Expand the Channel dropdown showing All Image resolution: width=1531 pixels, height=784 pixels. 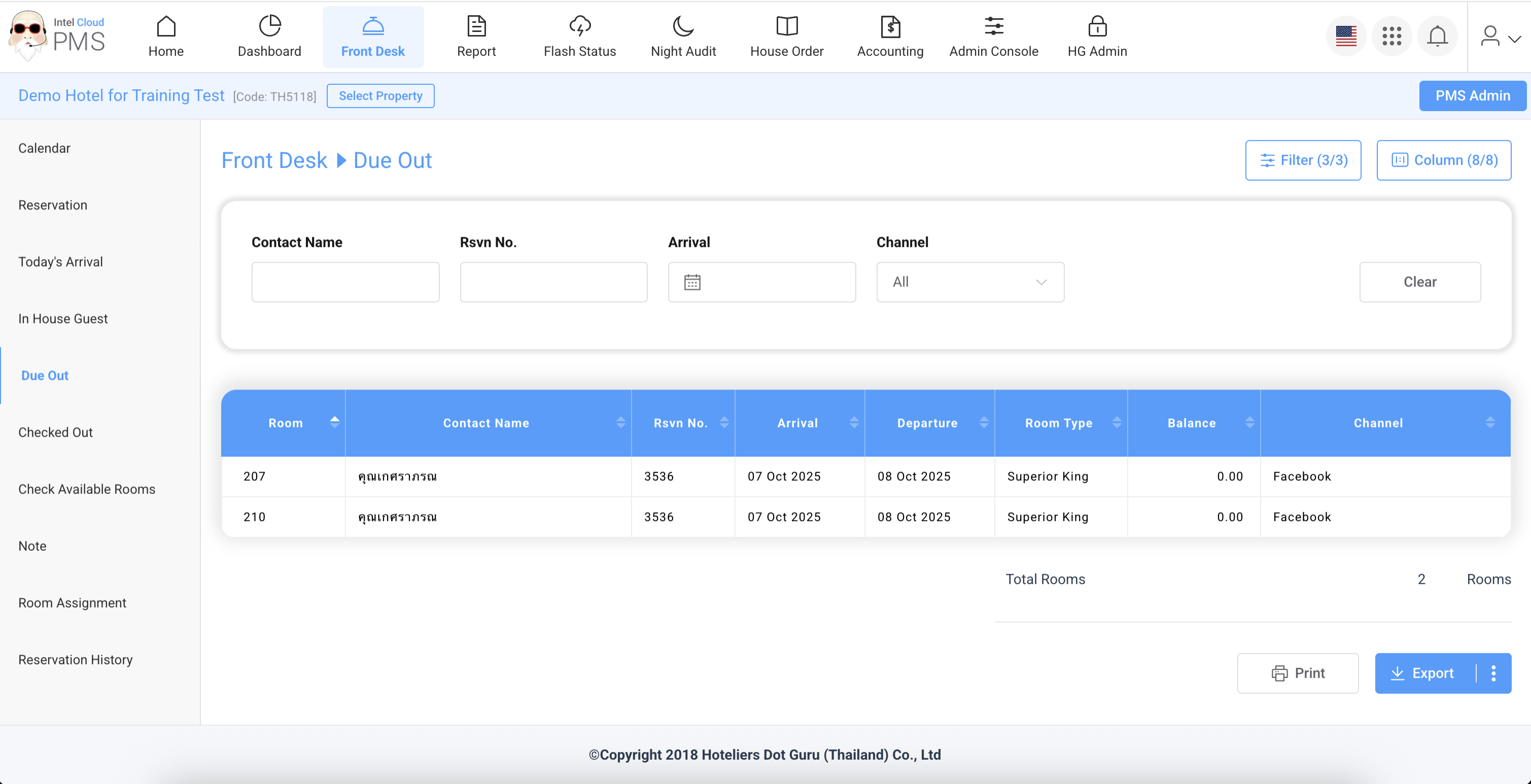pos(969,282)
